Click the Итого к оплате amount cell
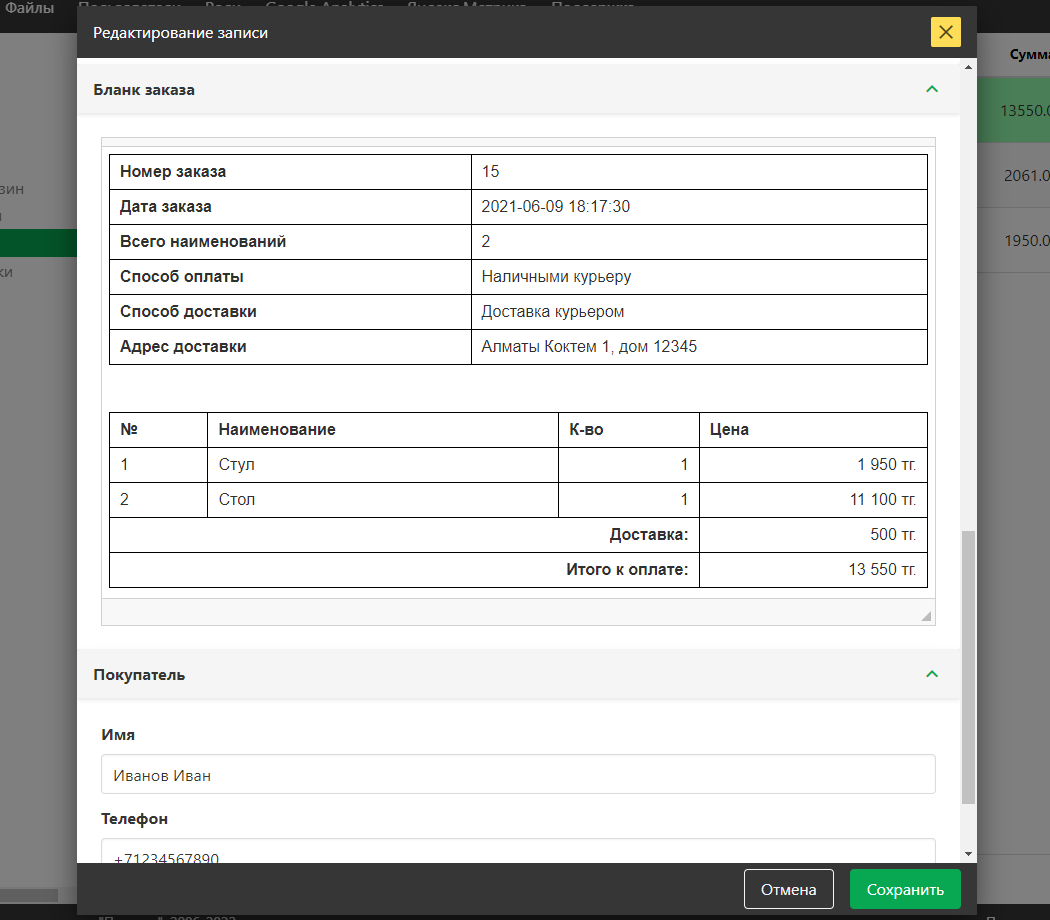 click(x=812, y=570)
